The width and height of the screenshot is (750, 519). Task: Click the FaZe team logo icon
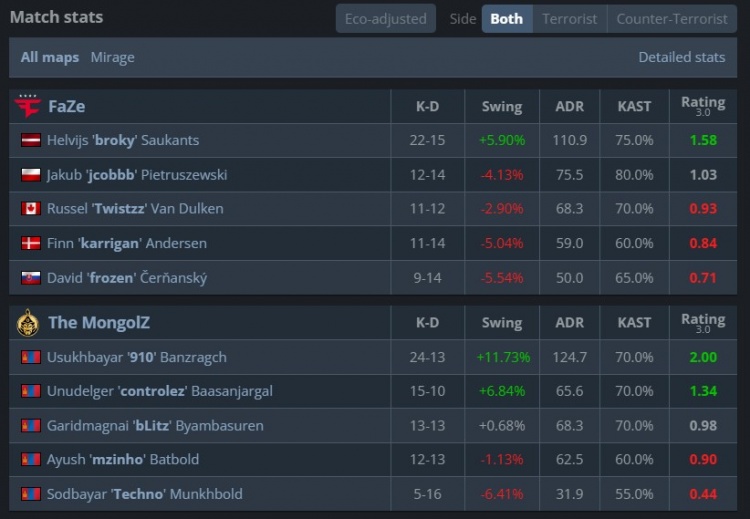pyautogui.click(x=28, y=106)
